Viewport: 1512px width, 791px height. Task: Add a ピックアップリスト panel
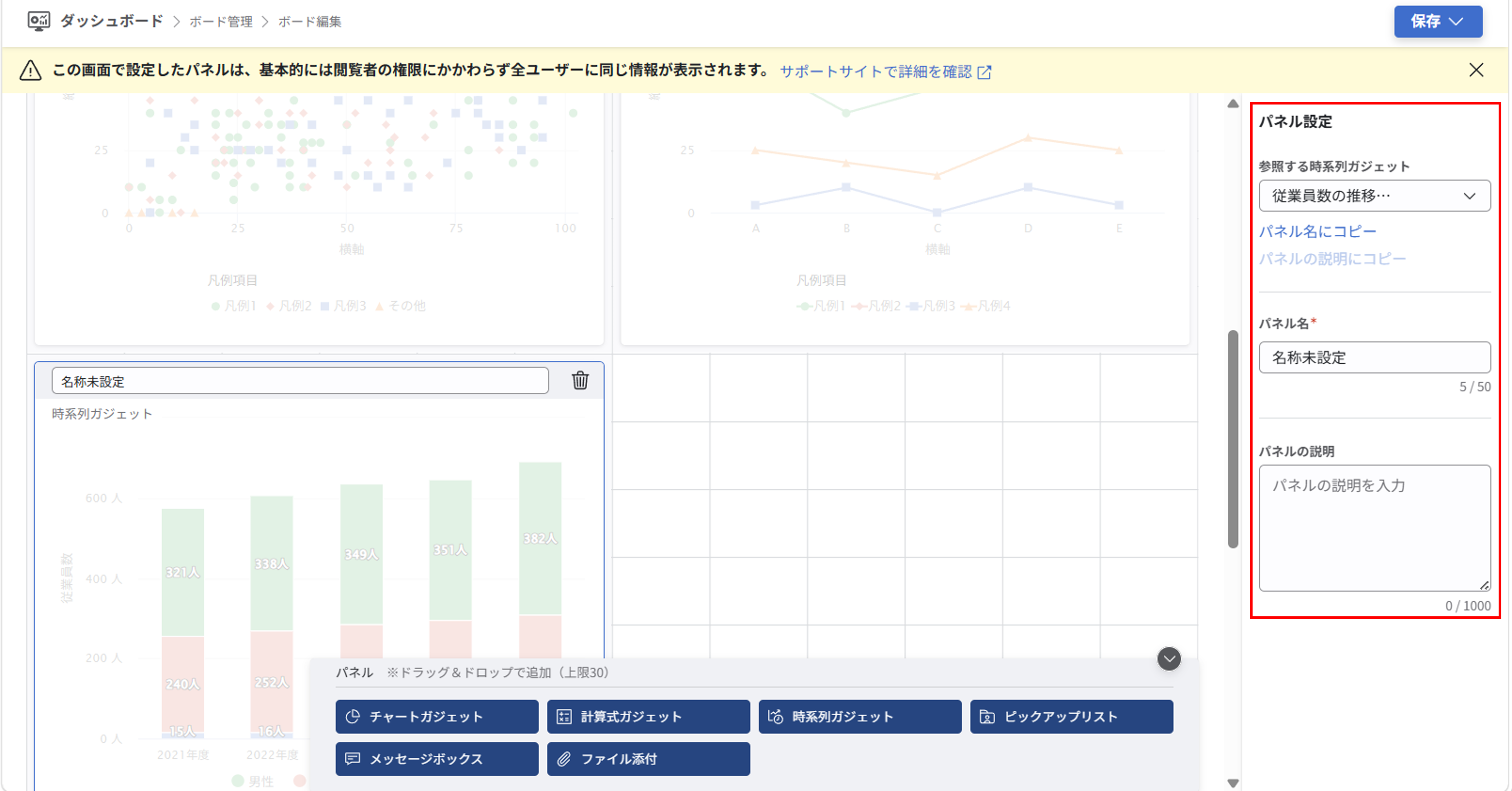[x=1071, y=716]
